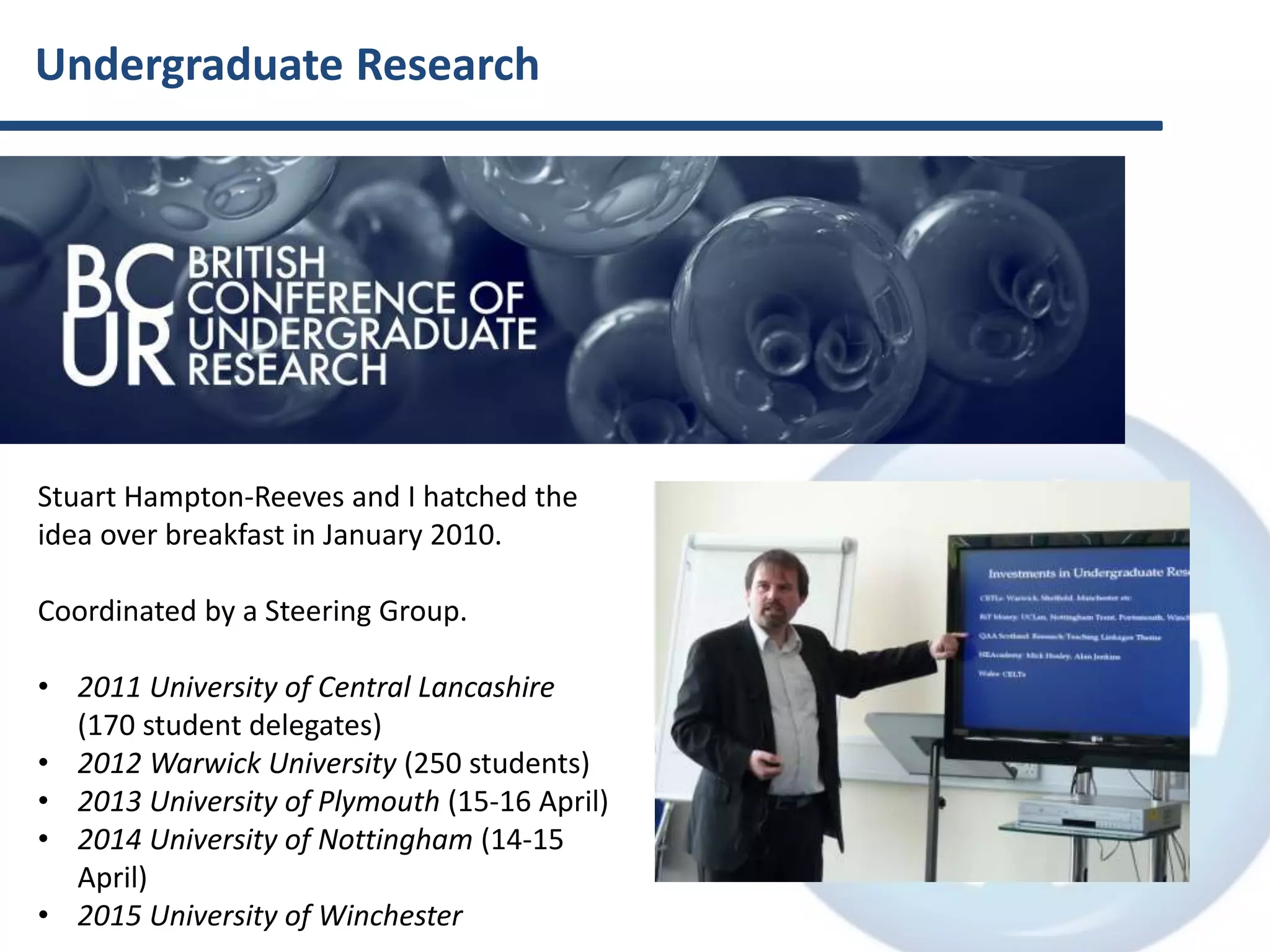Click 'RESEARCH' in the banner logo
This screenshot has width=1270, height=952.
pyautogui.click(x=287, y=369)
